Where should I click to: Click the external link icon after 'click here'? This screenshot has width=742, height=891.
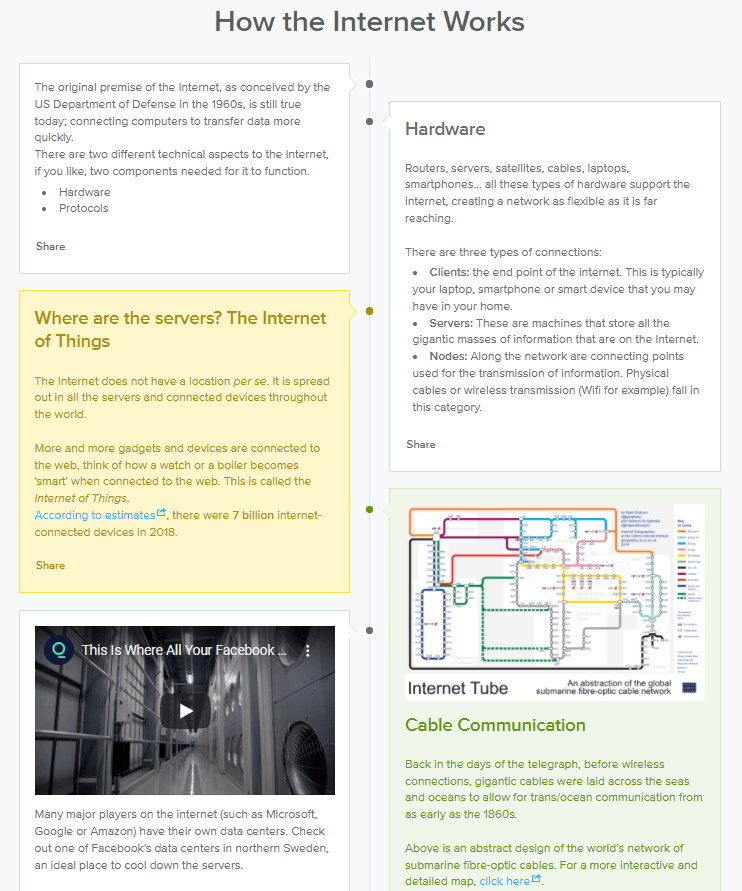[536, 878]
